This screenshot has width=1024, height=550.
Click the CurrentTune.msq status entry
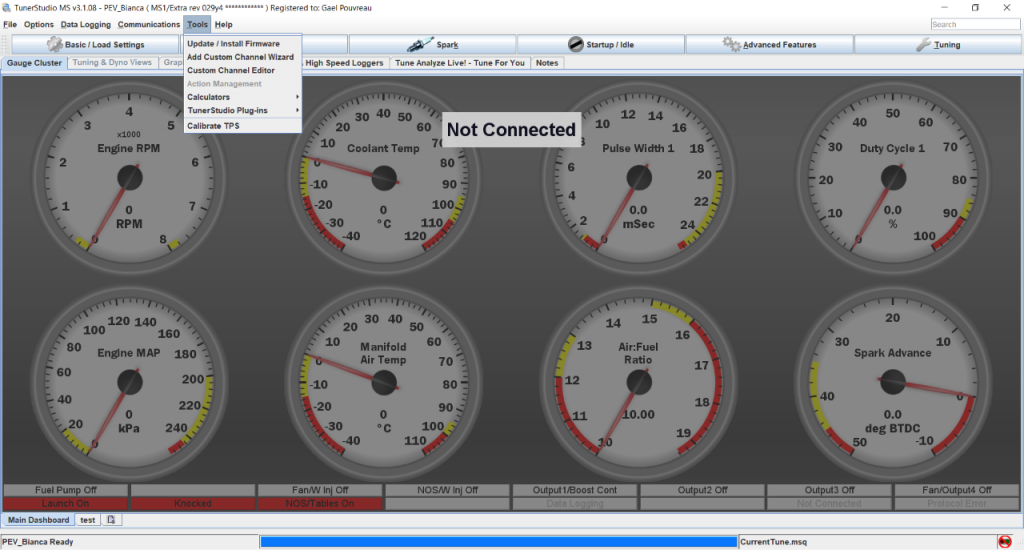tap(773, 542)
